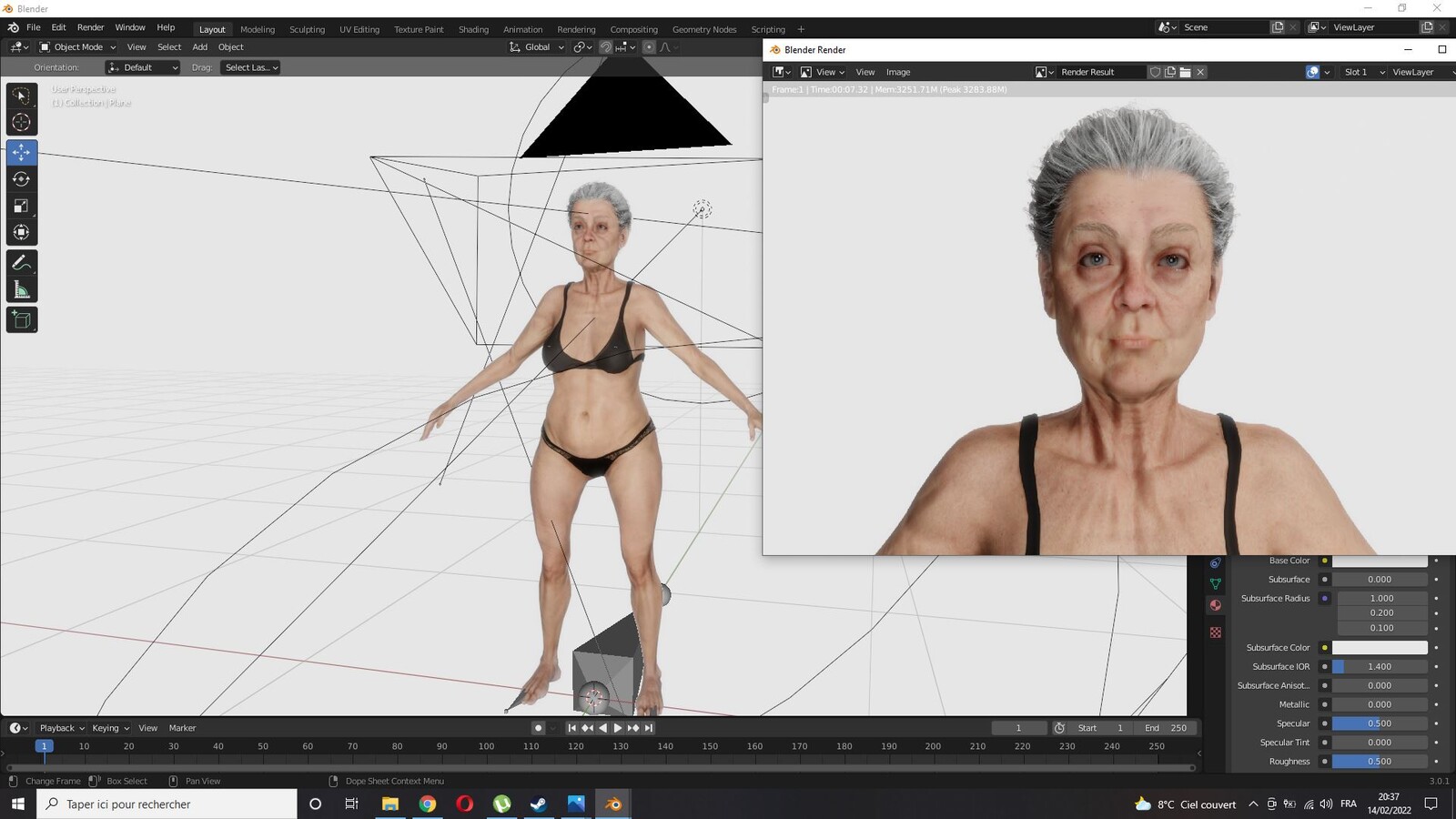This screenshot has width=1456, height=819.
Task: Select the Measure tool
Action: pyautogui.click(x=21, y=289)
